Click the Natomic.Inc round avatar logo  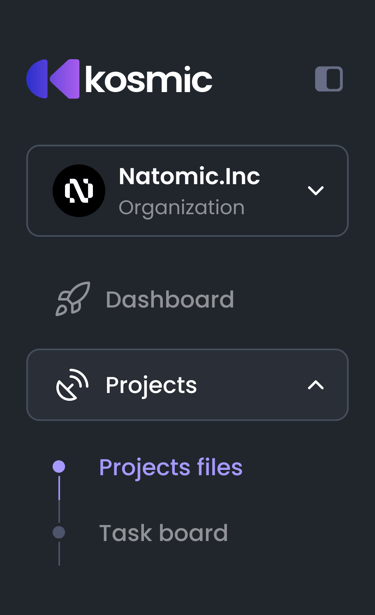[79, 191]
